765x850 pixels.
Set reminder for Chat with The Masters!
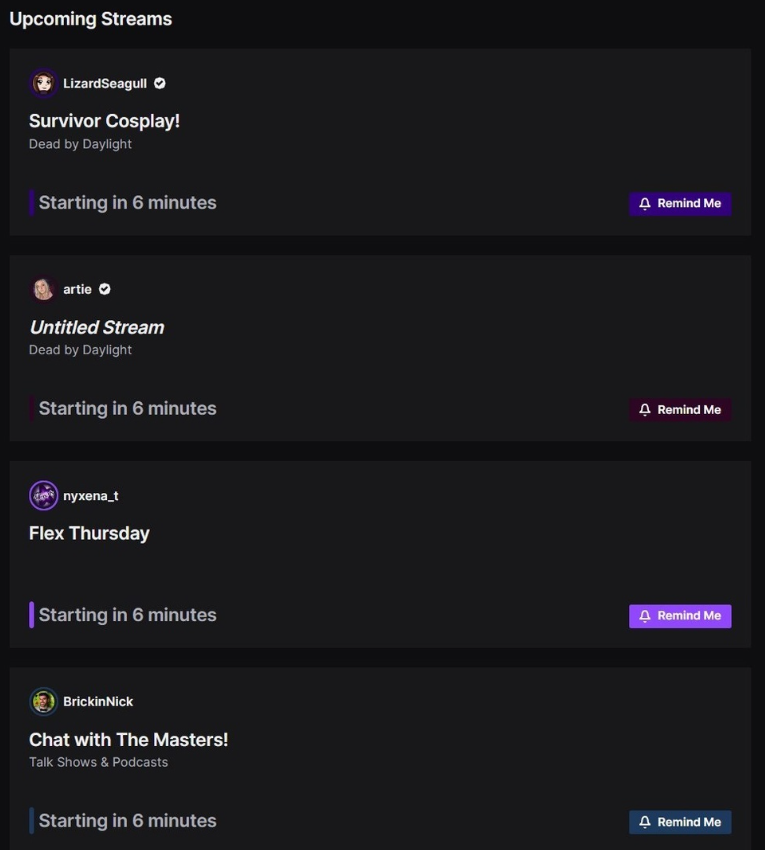(680, 822)
